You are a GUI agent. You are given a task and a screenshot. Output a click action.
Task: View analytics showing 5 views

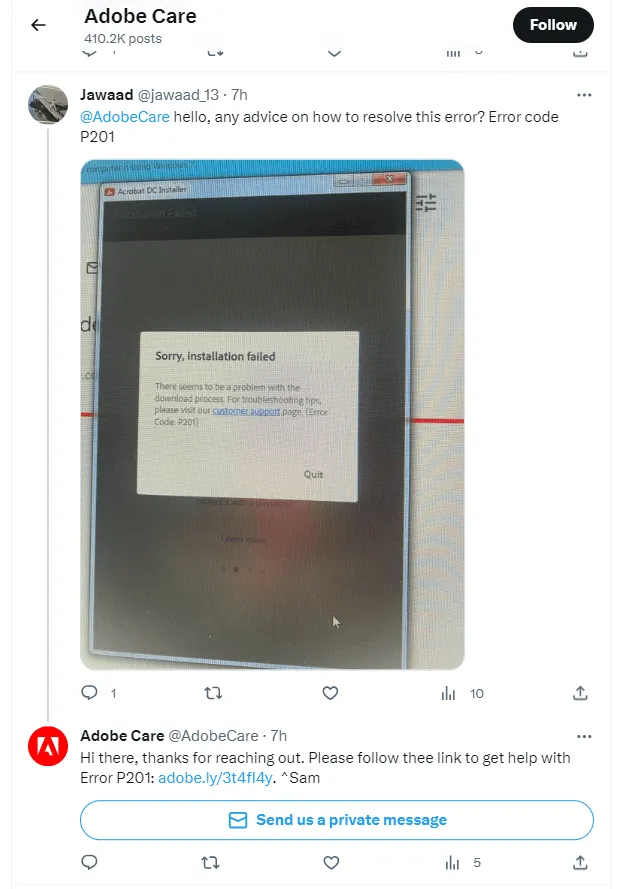463,863
